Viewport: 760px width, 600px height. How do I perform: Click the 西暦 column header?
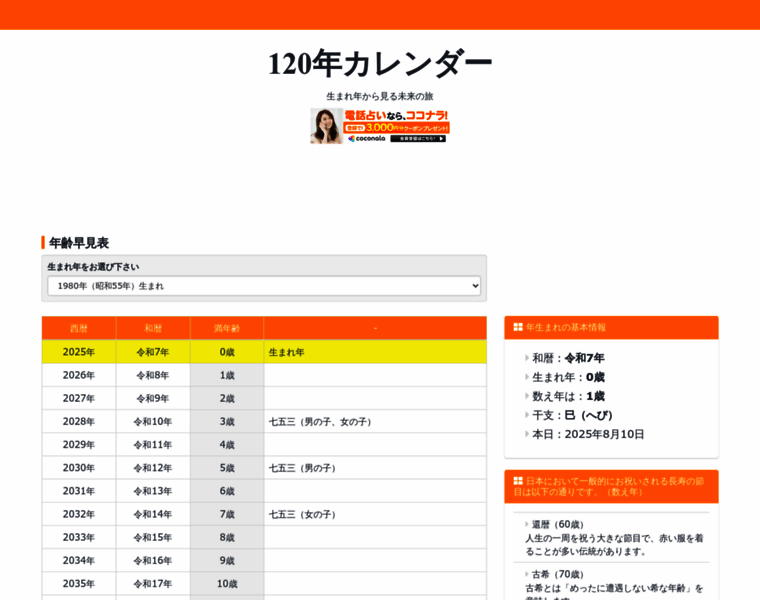(79, 328)
